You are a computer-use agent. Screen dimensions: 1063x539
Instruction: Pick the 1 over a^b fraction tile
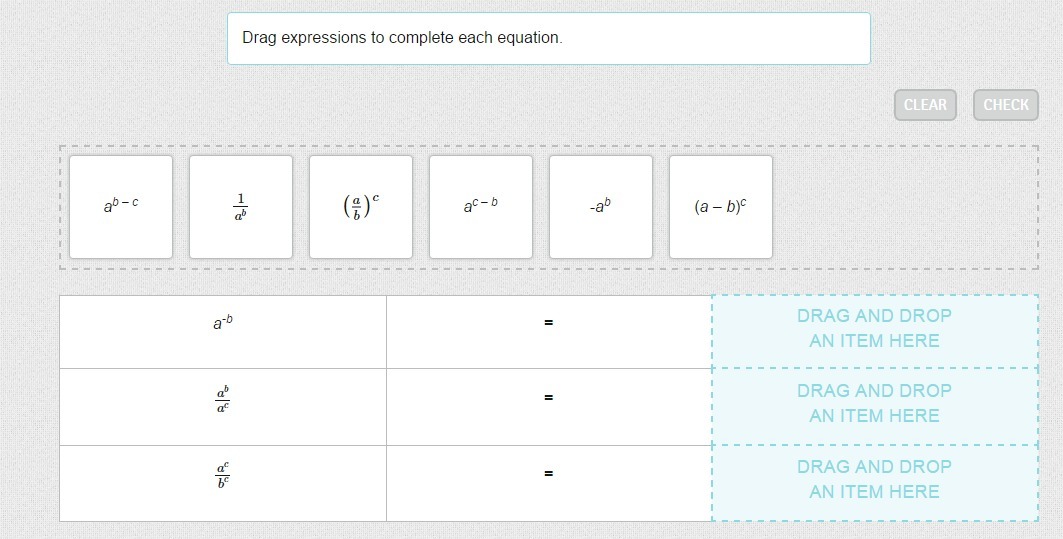click(x=241, y=206)
